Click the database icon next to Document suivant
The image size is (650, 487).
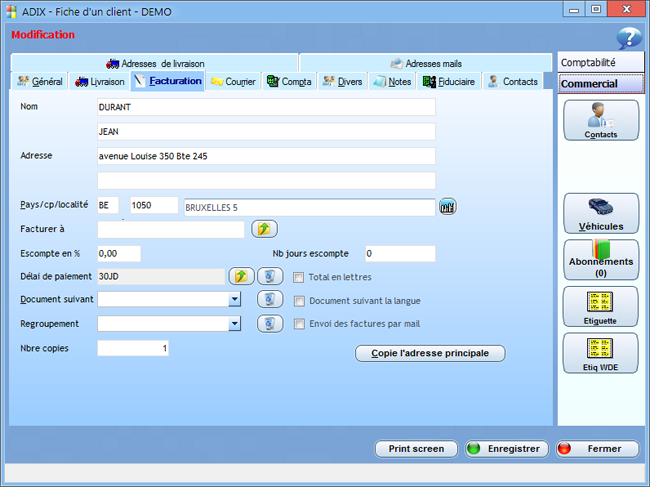click(x=270, y=299)
